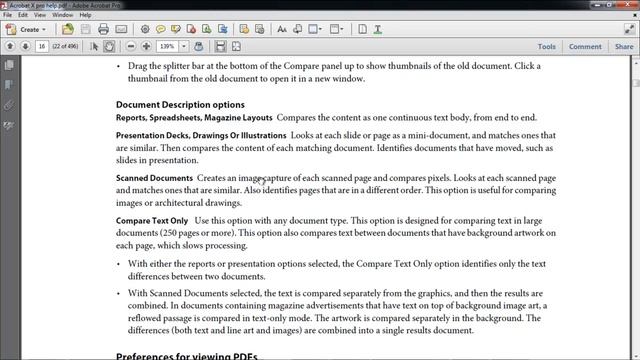Click the rotate page icon

click(x=298, y=29)
